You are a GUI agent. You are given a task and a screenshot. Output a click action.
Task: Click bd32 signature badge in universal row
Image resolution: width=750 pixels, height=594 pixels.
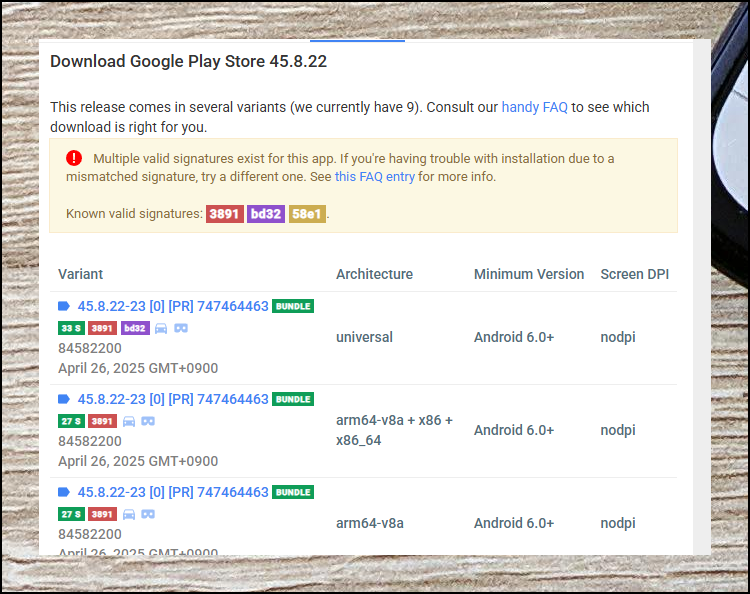click(135, 328)
